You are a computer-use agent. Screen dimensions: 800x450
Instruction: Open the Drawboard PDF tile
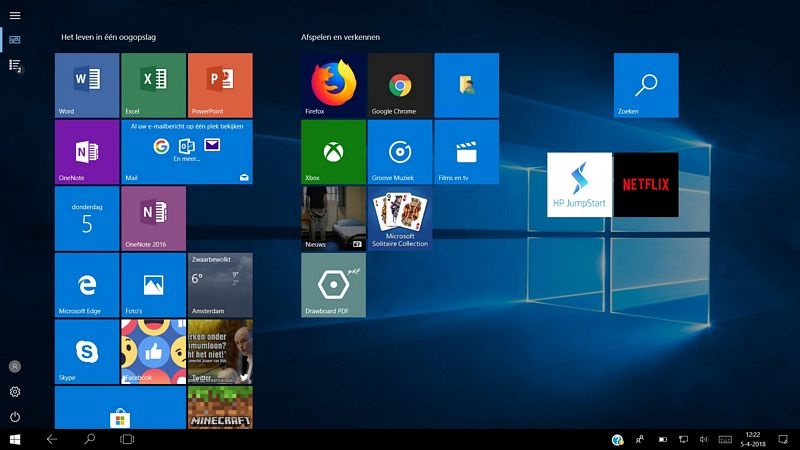(x=333, y=285)
